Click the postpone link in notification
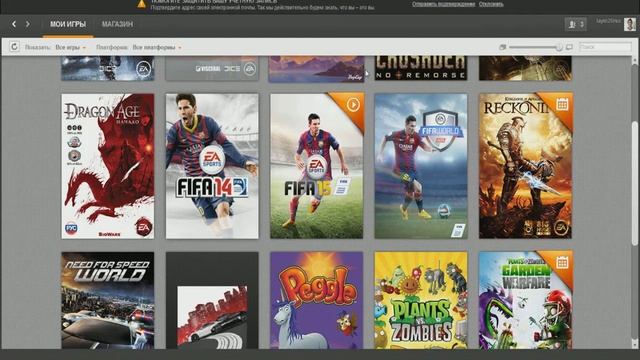This screenshot has height=360, width=640. click(x=491, y=4)
